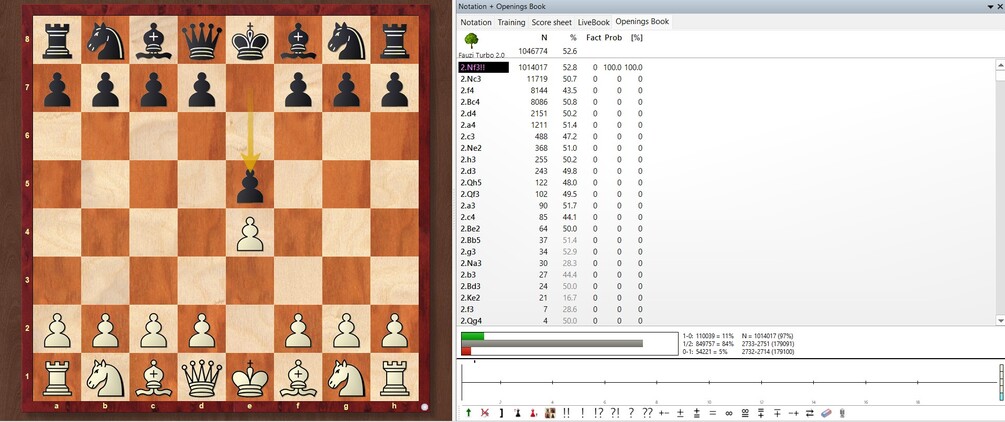The image size is (1005, 422).
Task: Click the white pawn on e4
Action: (250, 233)
